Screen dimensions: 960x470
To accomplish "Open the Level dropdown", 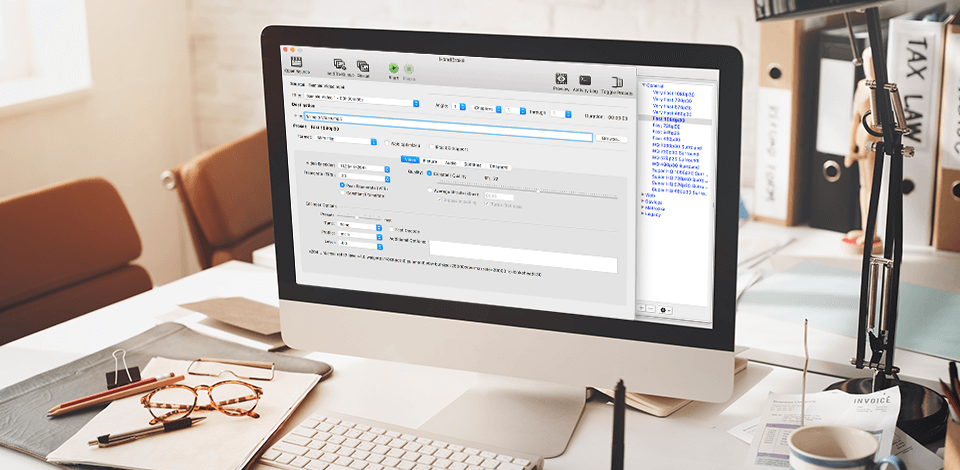I will coord(361,243).
